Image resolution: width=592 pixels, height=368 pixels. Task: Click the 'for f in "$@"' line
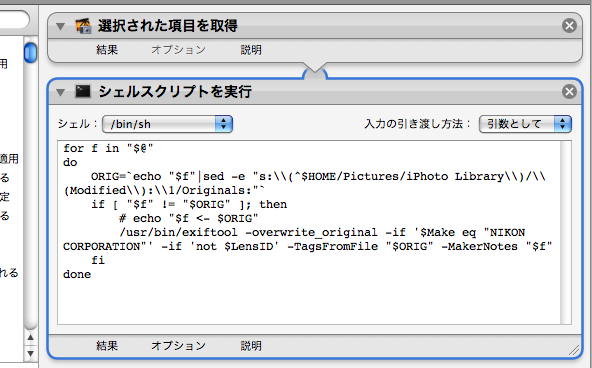pos(108,148)
